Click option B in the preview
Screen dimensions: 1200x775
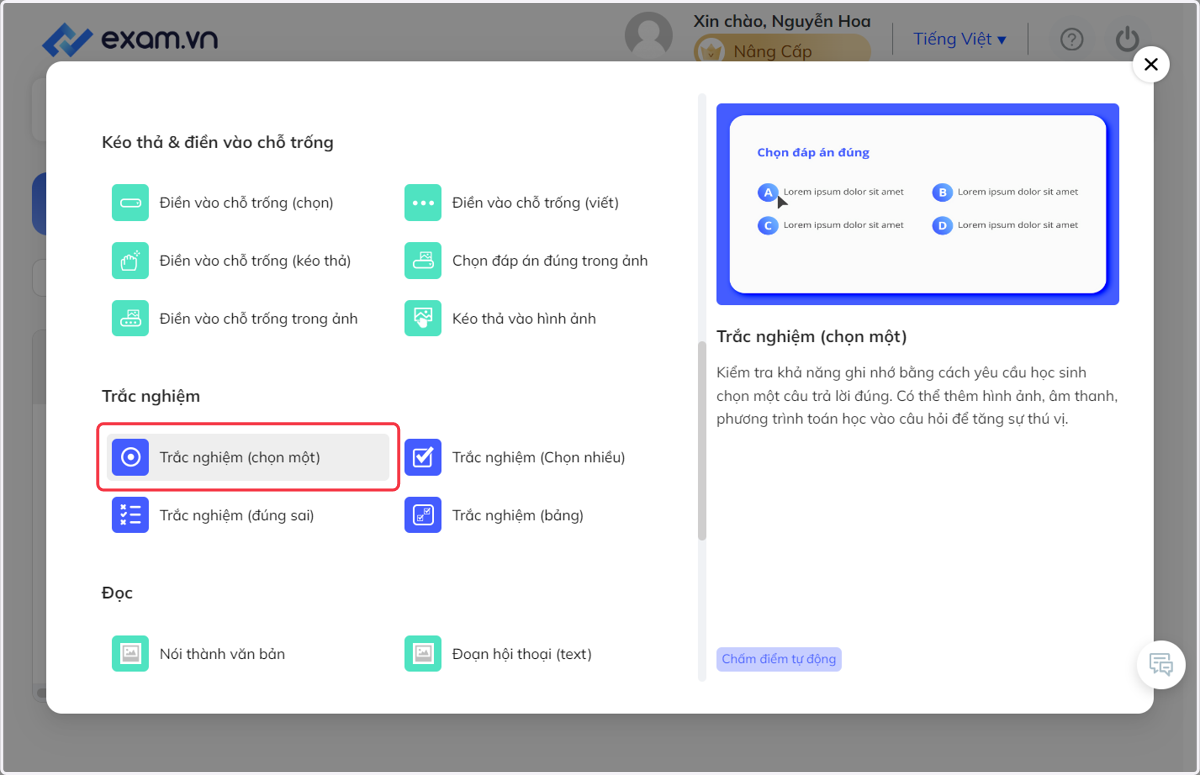(942, 192)
